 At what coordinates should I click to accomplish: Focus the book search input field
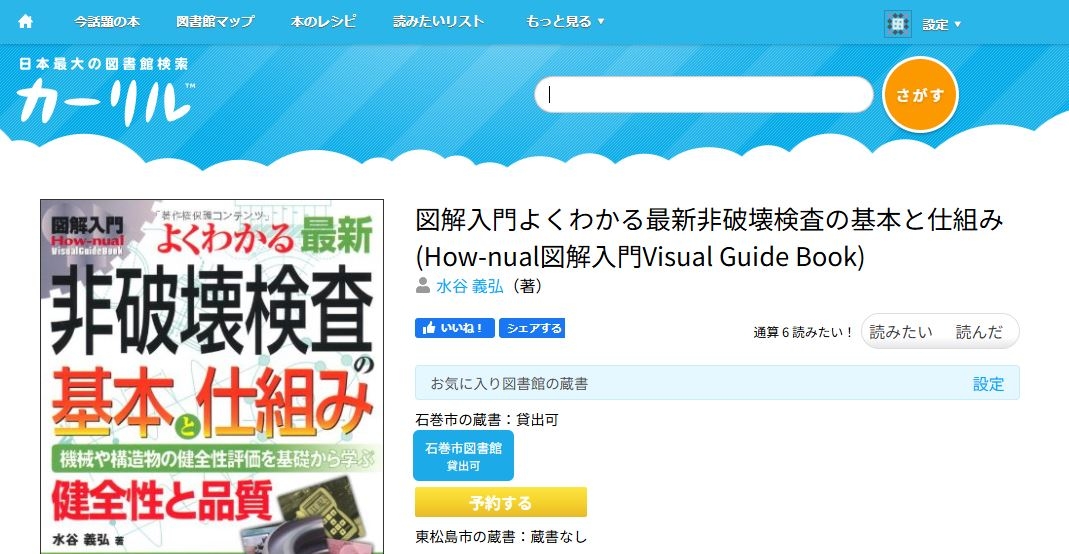pos(704,95)
